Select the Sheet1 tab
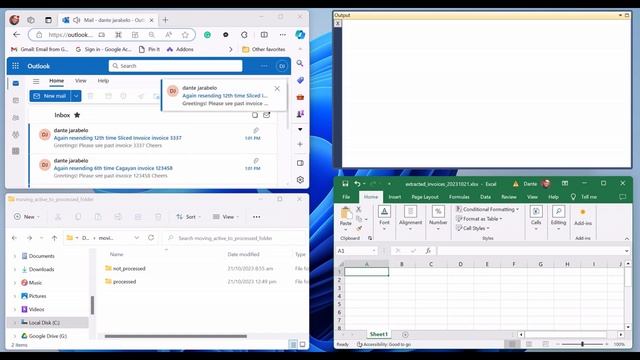This screenshot has height=360, width=640. pos(378,334)
